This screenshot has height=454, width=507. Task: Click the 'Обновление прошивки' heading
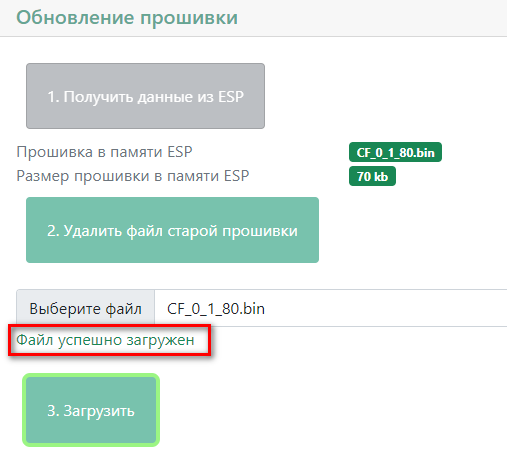tap(127, 17)
